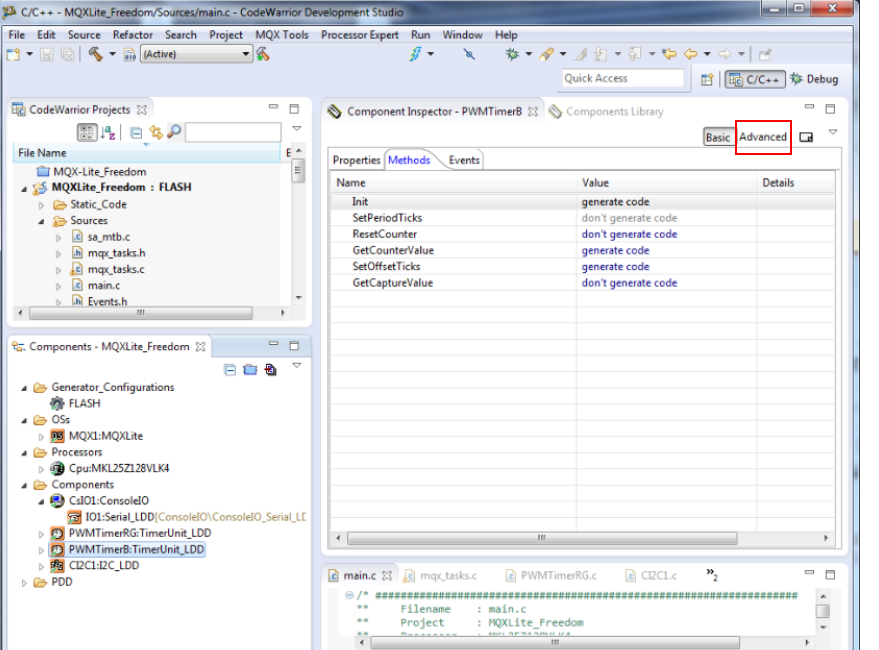Click the back navigation arrow toolbar icon

coord(691,54)
